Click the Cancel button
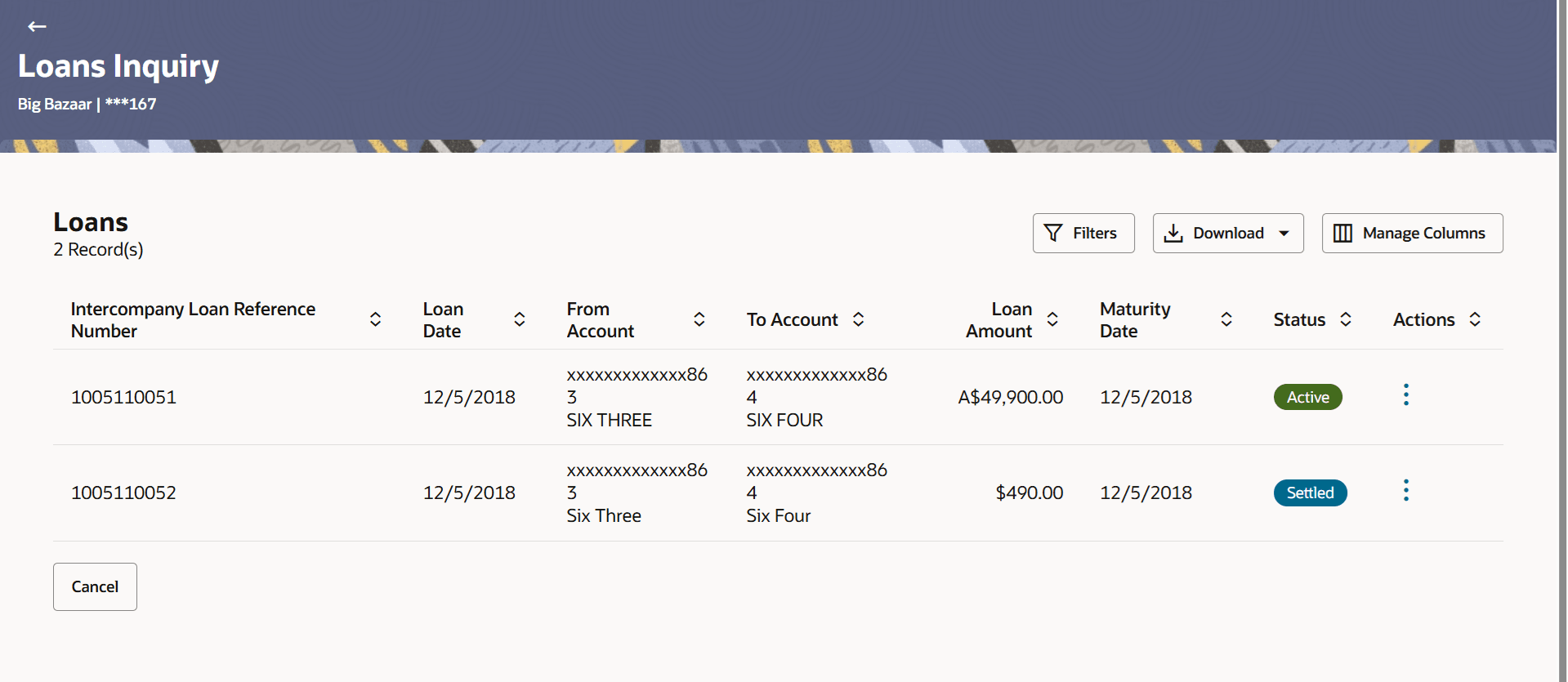Image resolution: width=1568 pixels, height=682 pixels. click(x=95, y=586)
